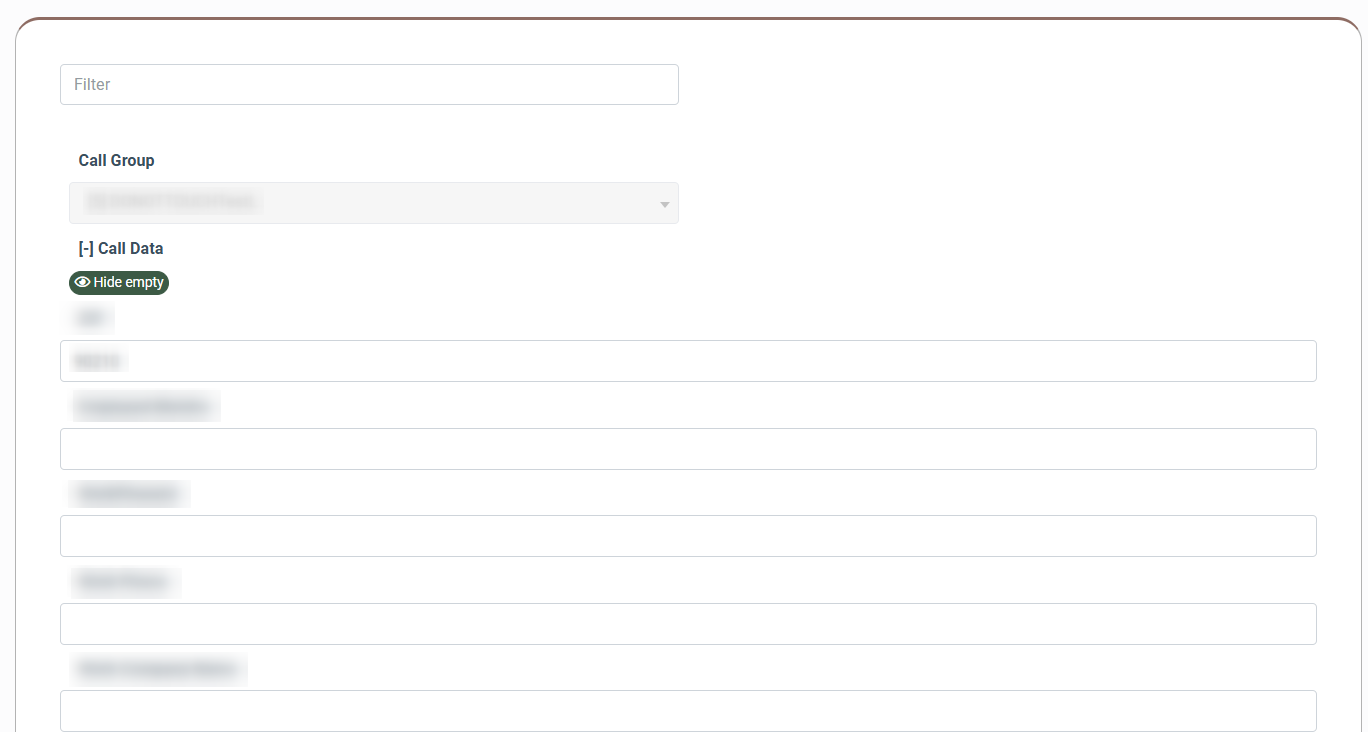This screenshot has height=732, width=1368.
Task: Click the Call Group label
Action: click(117, 160)
